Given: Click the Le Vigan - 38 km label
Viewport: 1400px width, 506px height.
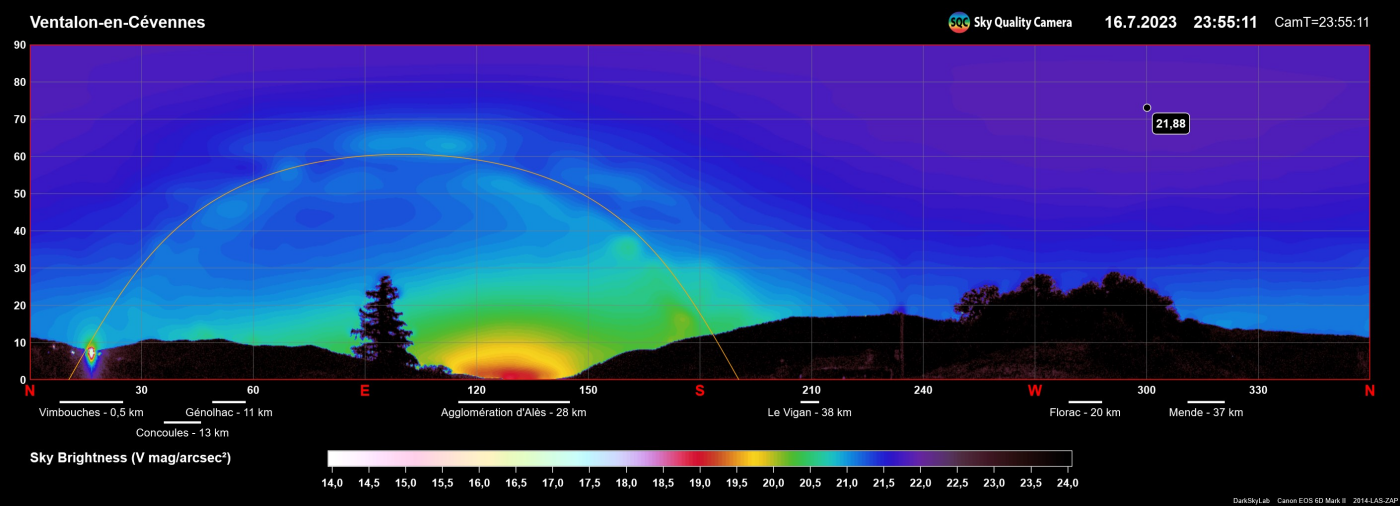Looking at the screenshot, I should [x=809, y=412].
